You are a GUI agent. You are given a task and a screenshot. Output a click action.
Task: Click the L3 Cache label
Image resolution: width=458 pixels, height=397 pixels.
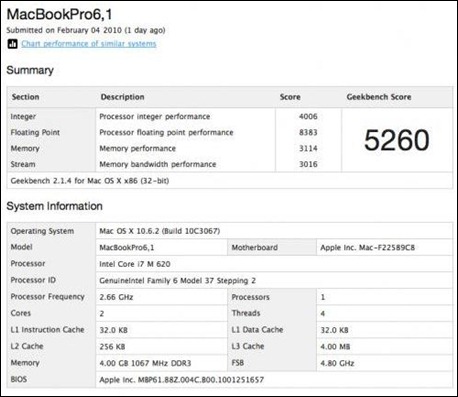[248, 346]
